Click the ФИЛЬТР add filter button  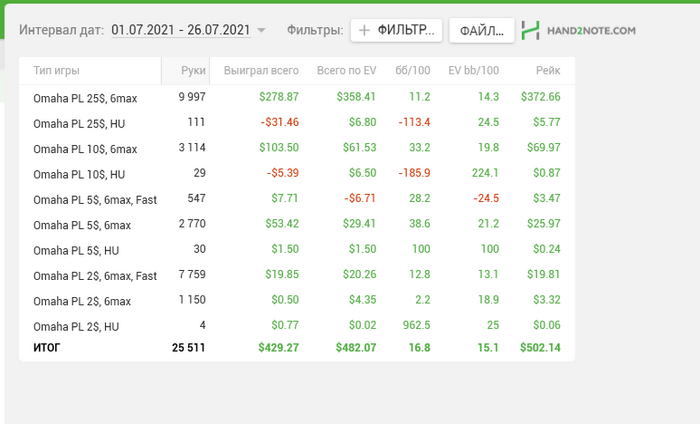coord(396,30)
